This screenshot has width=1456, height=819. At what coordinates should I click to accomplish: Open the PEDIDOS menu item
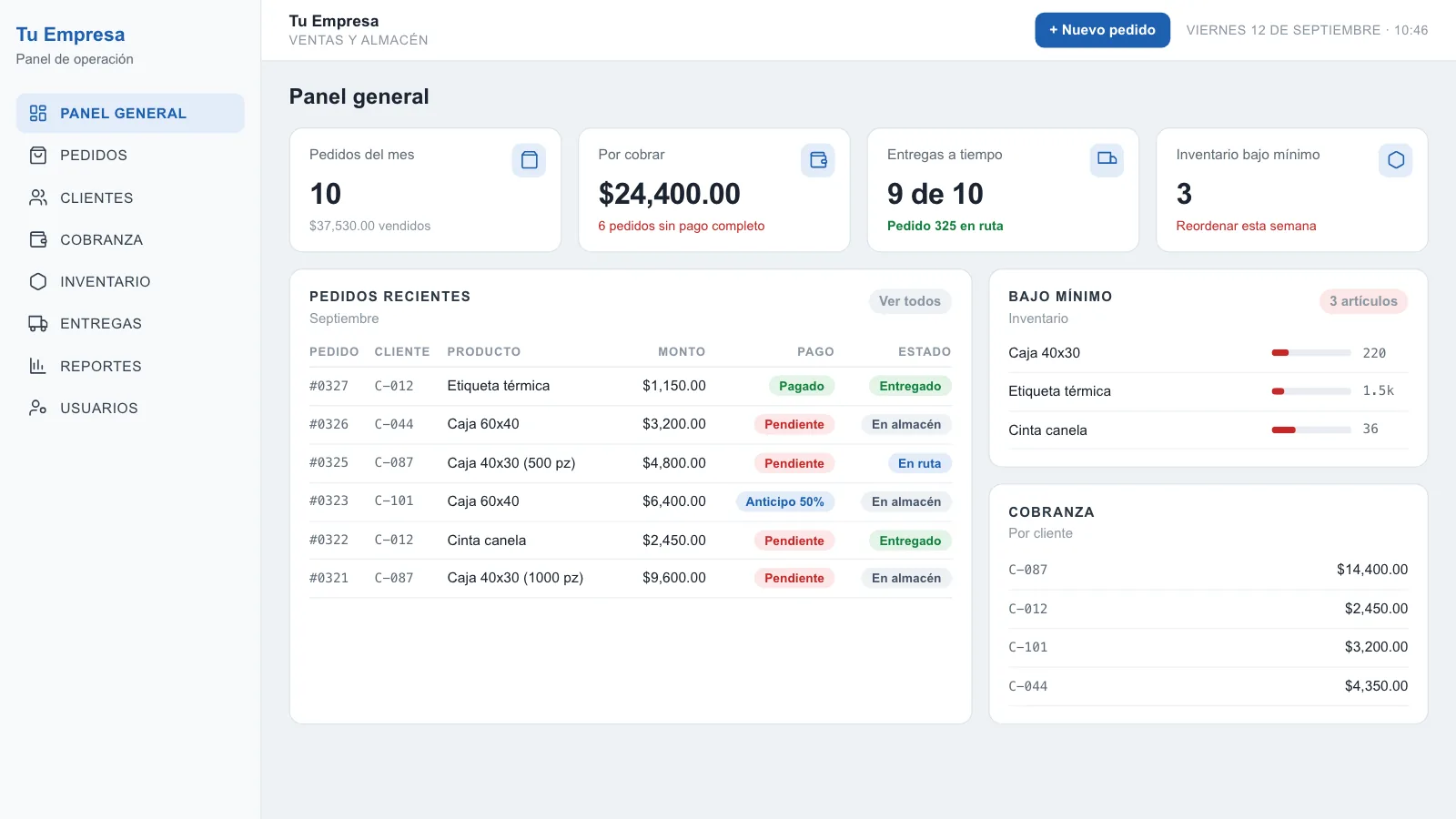[130, 156]
